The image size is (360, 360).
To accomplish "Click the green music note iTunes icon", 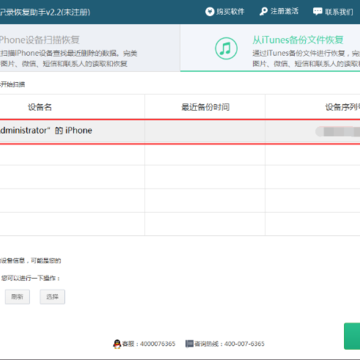I will tap(226, 49).
